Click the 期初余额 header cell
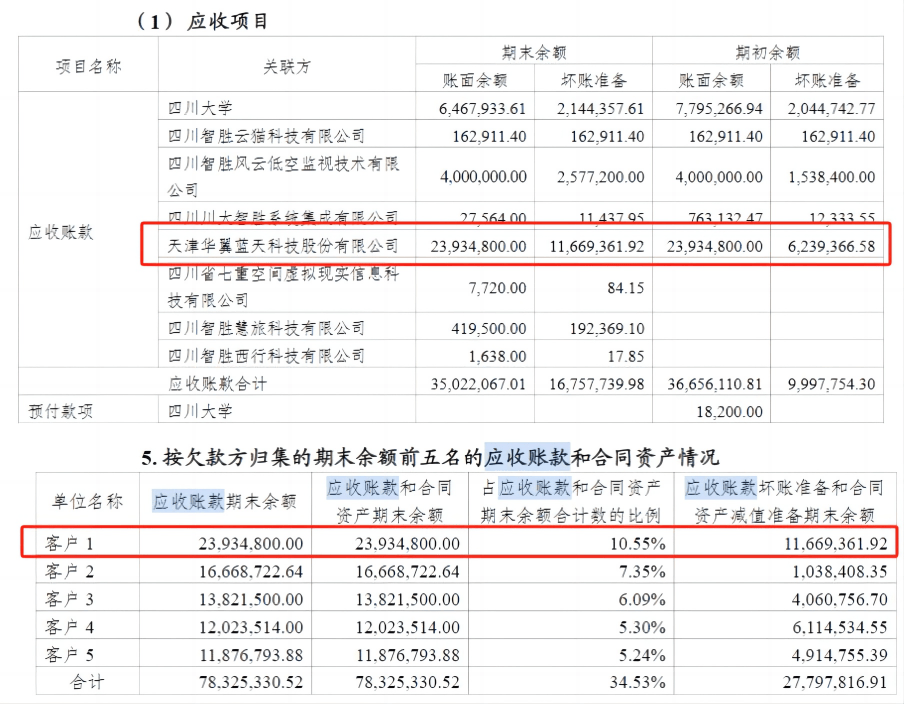This screenshot has height=704, width=904. tap(767, 53)
